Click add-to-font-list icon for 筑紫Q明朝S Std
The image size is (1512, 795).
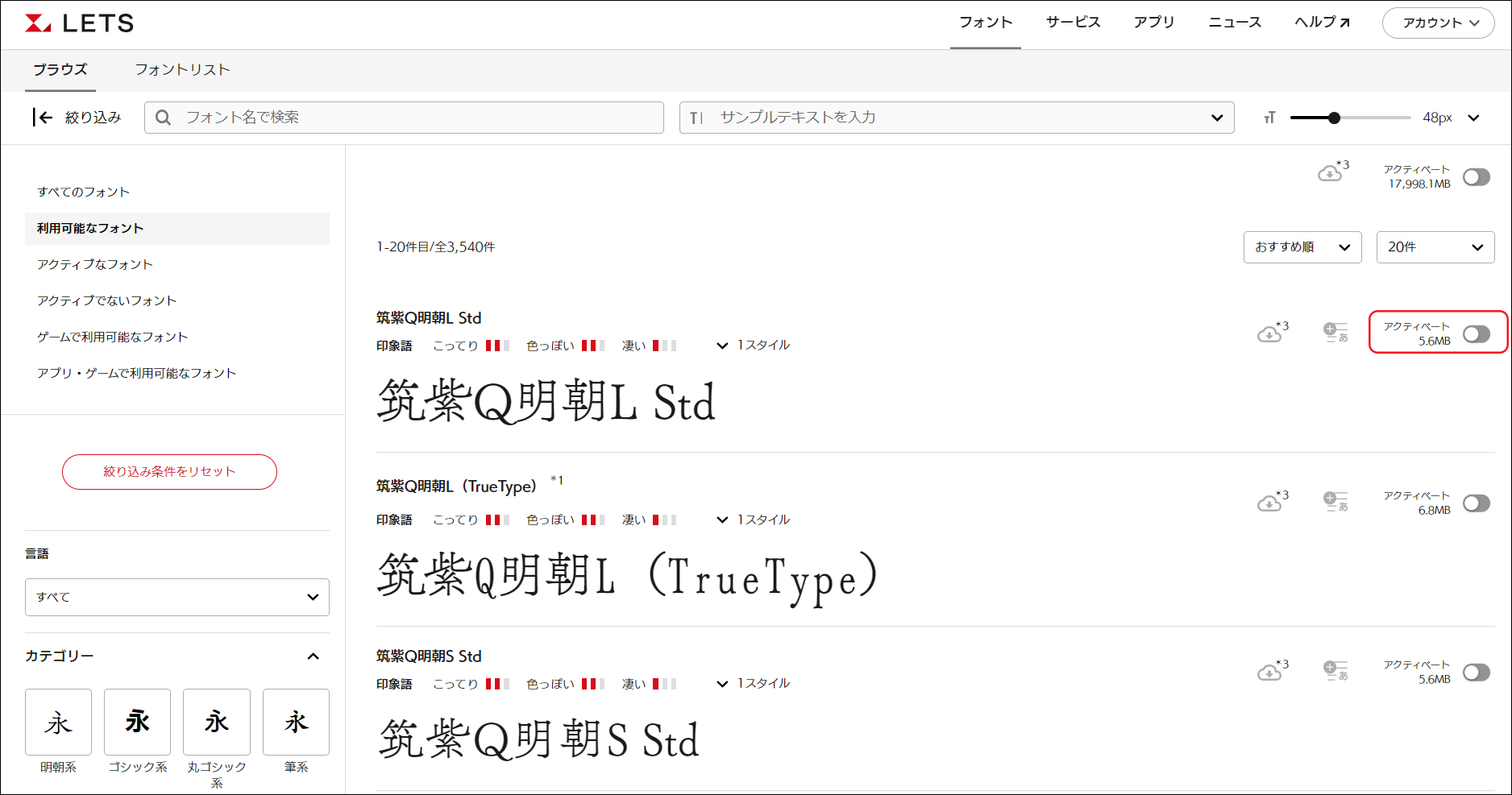tap(1335, 670)
